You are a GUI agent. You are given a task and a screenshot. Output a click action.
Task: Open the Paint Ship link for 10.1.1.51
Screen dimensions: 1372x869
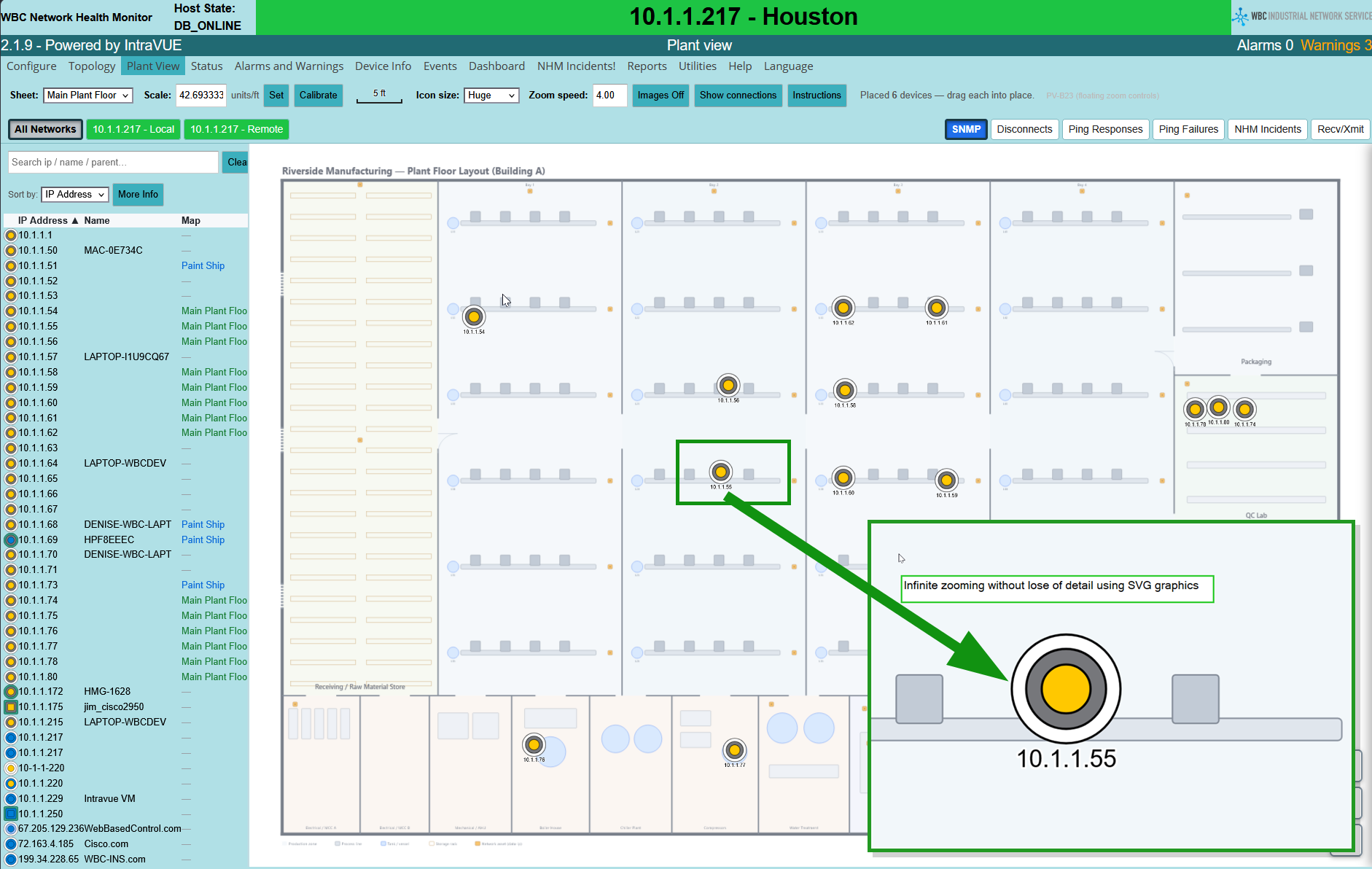(203, 266)
